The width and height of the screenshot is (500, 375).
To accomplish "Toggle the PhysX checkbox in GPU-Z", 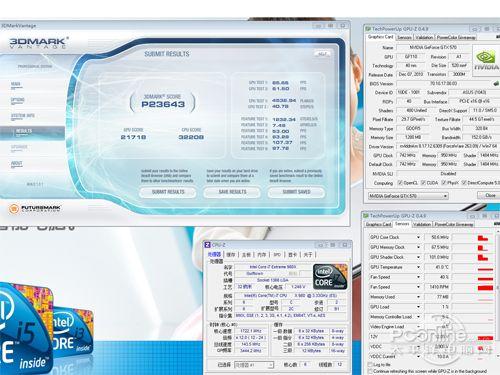I will (444, 183).
